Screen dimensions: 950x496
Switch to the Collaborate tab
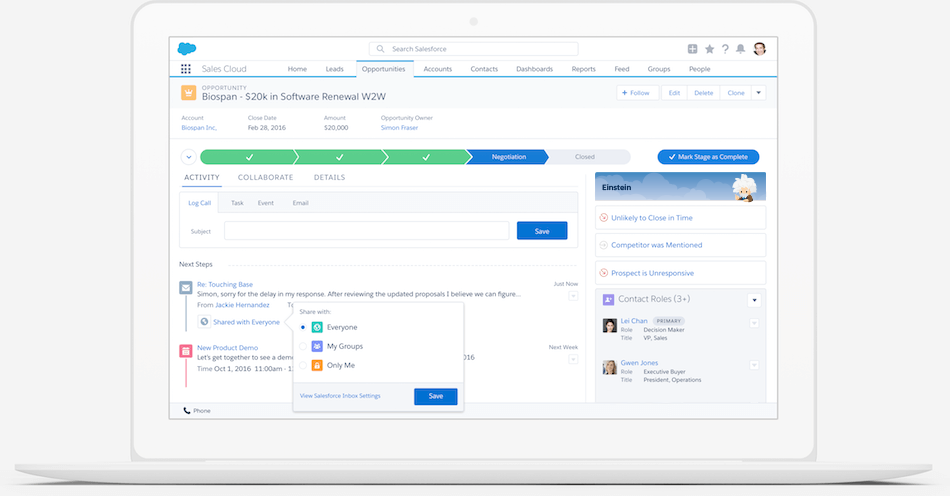[265, 178]
